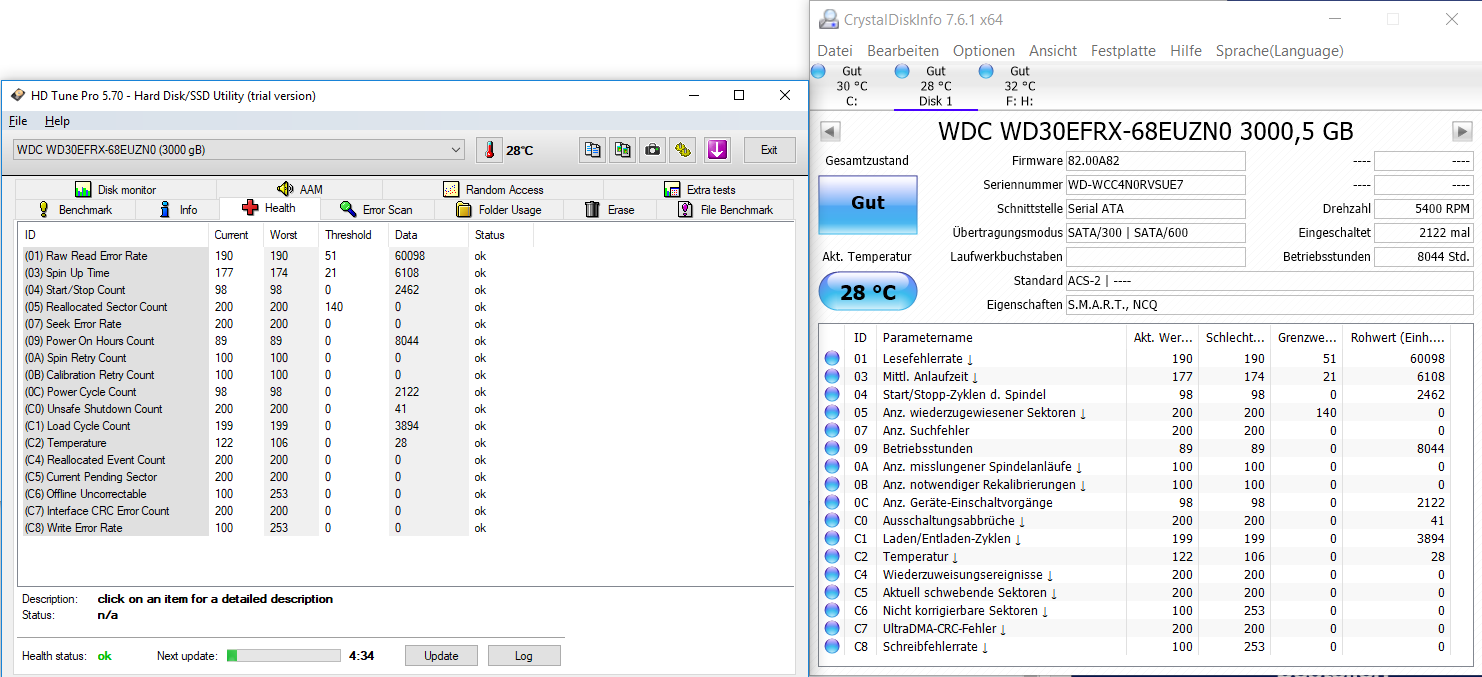Open the Info tab in HD Tune

(x=179, y=210)
